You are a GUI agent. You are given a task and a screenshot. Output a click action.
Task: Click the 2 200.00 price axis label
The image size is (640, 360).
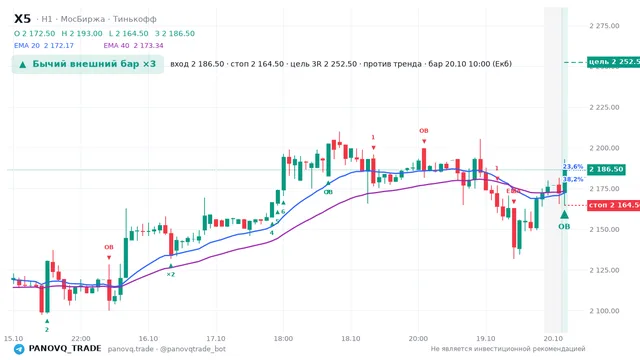click(x=604, y=148)
